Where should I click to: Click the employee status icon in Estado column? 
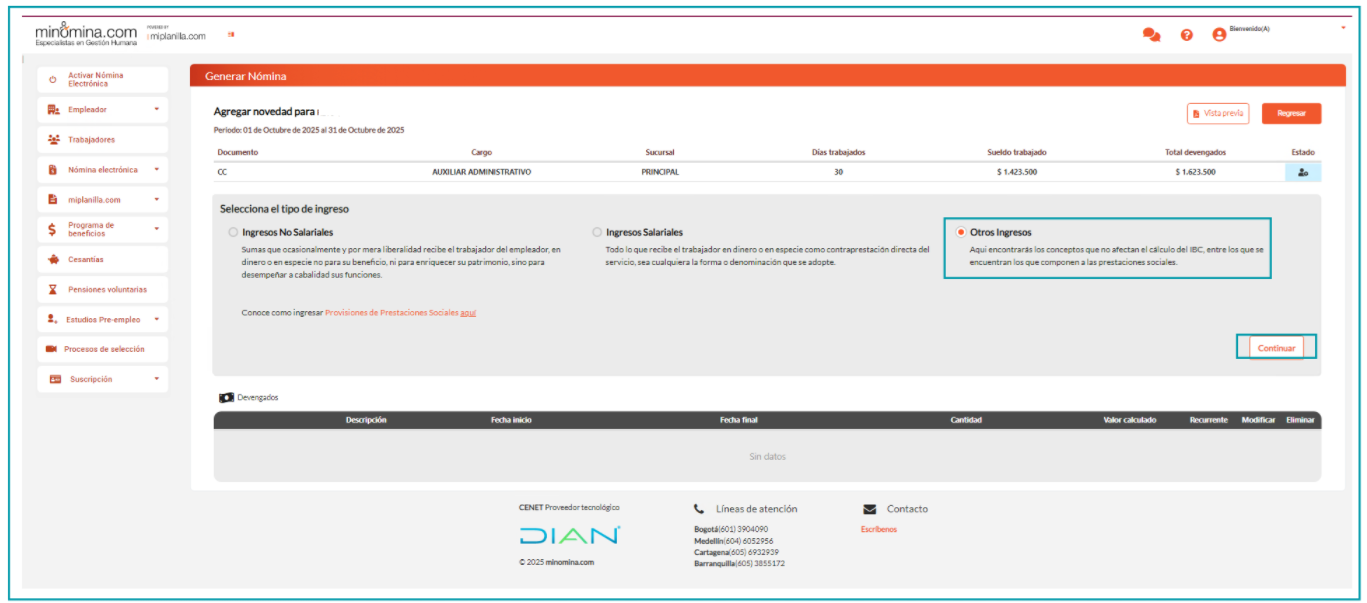(x=1302, y=172)
